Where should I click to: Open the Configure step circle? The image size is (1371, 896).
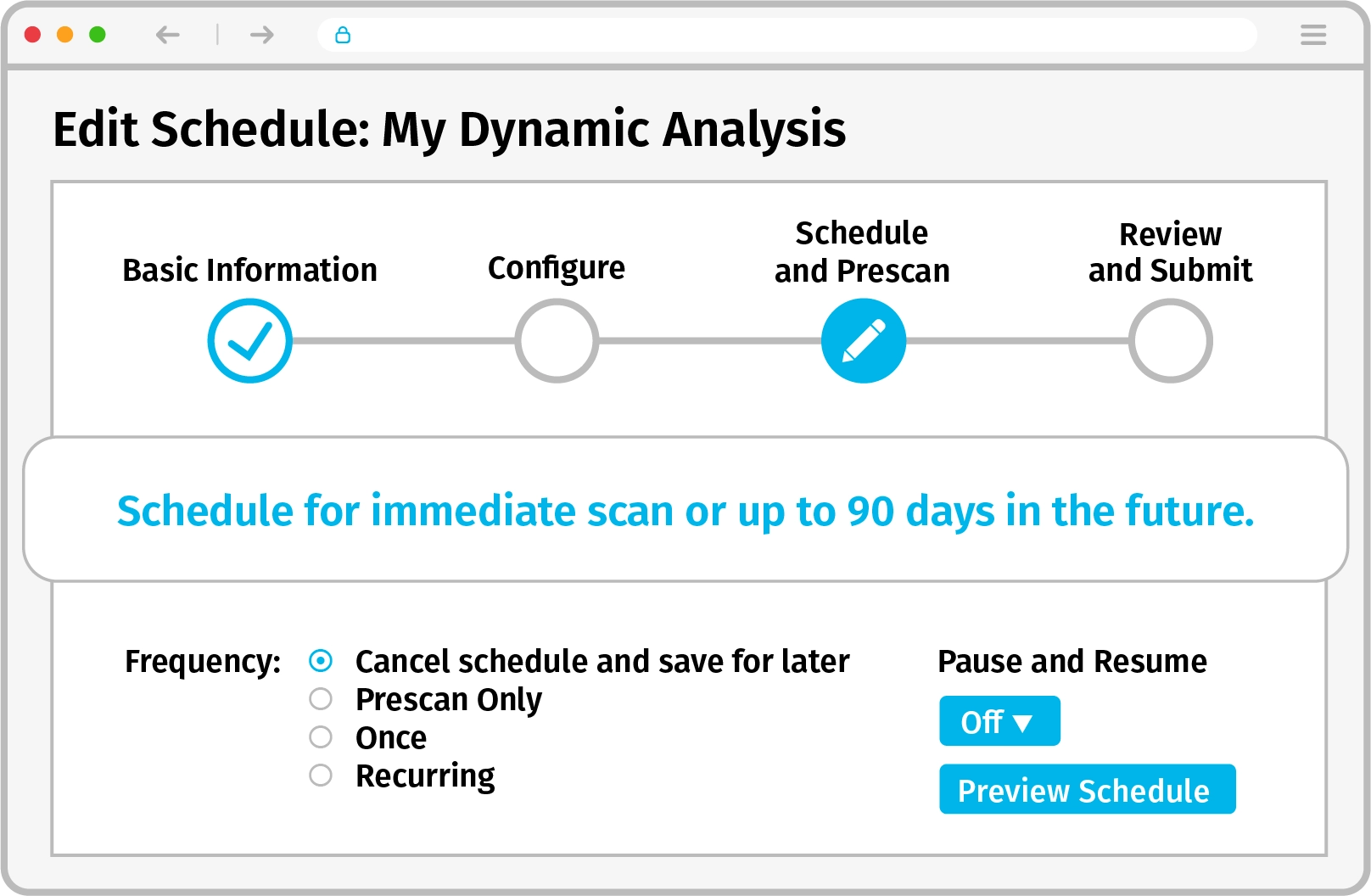coord(557,340)
